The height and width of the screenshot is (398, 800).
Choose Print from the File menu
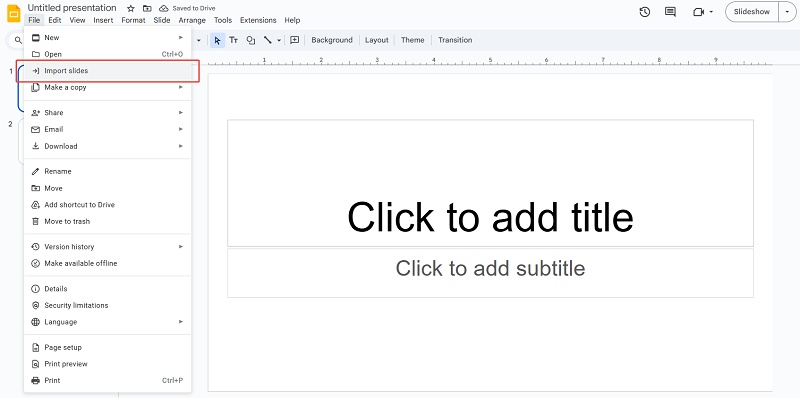click(x=107, y=381)
